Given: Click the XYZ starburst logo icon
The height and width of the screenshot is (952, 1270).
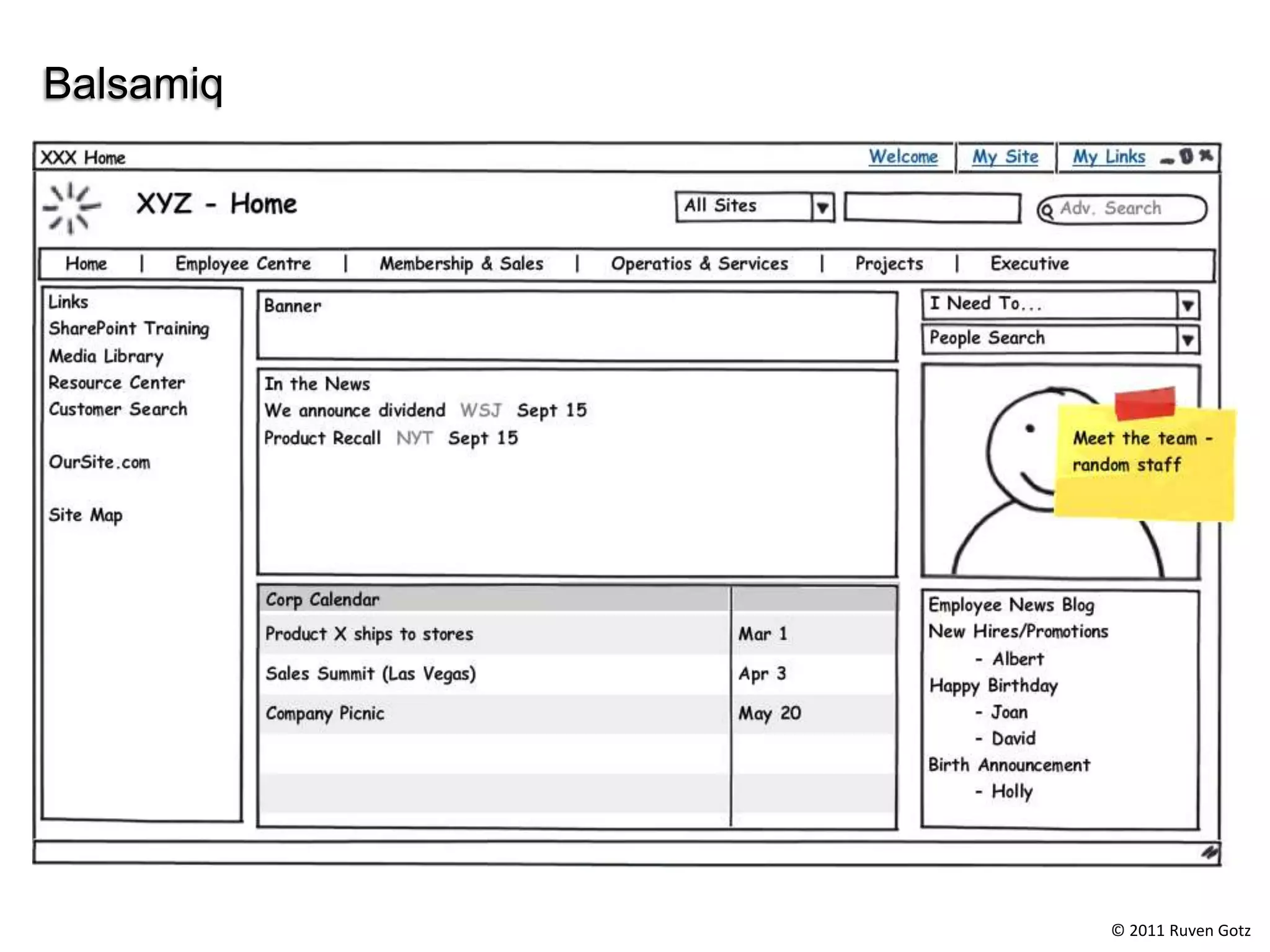Looking at the screenshot, I should 71,208.
